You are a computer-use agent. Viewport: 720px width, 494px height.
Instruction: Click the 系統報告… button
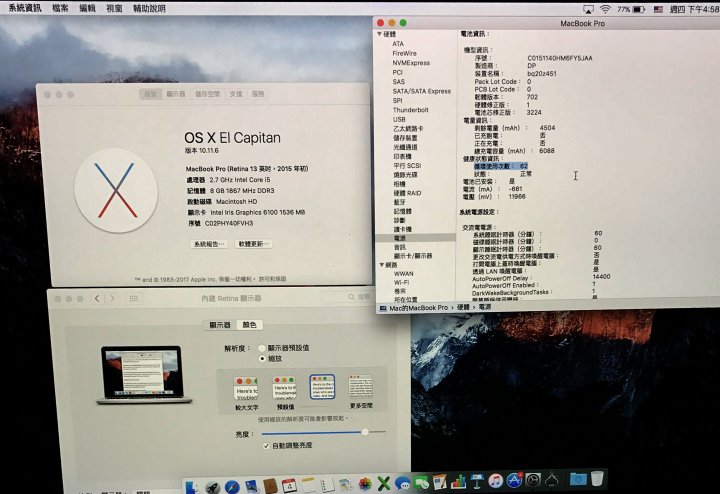[209, 244]
